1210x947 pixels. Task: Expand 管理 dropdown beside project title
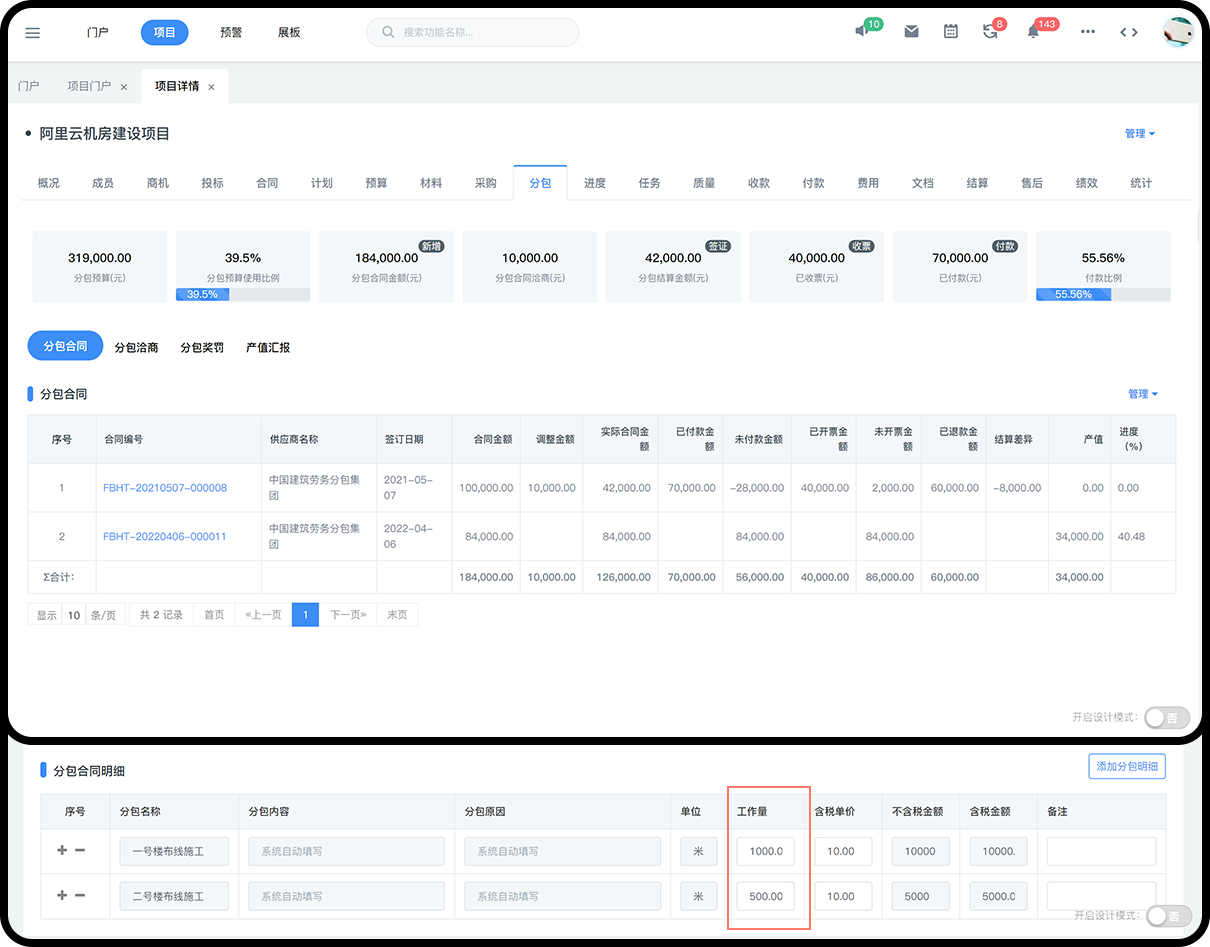coord(1140,134)
